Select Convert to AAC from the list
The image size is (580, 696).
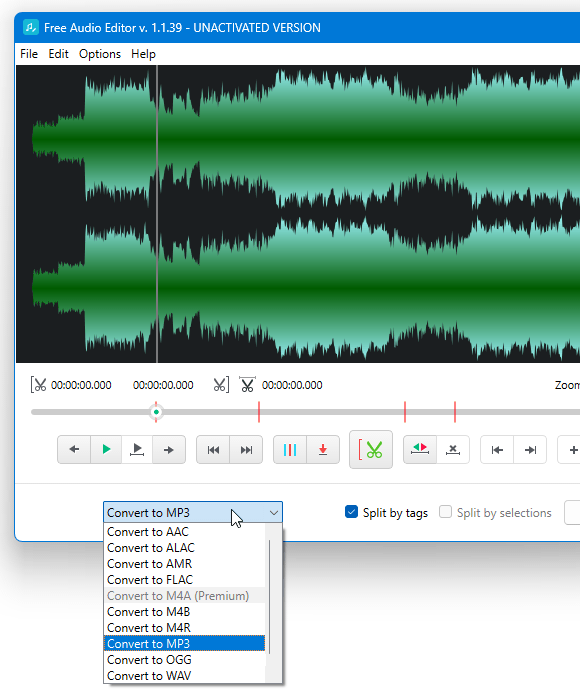(x=185, y=531)
